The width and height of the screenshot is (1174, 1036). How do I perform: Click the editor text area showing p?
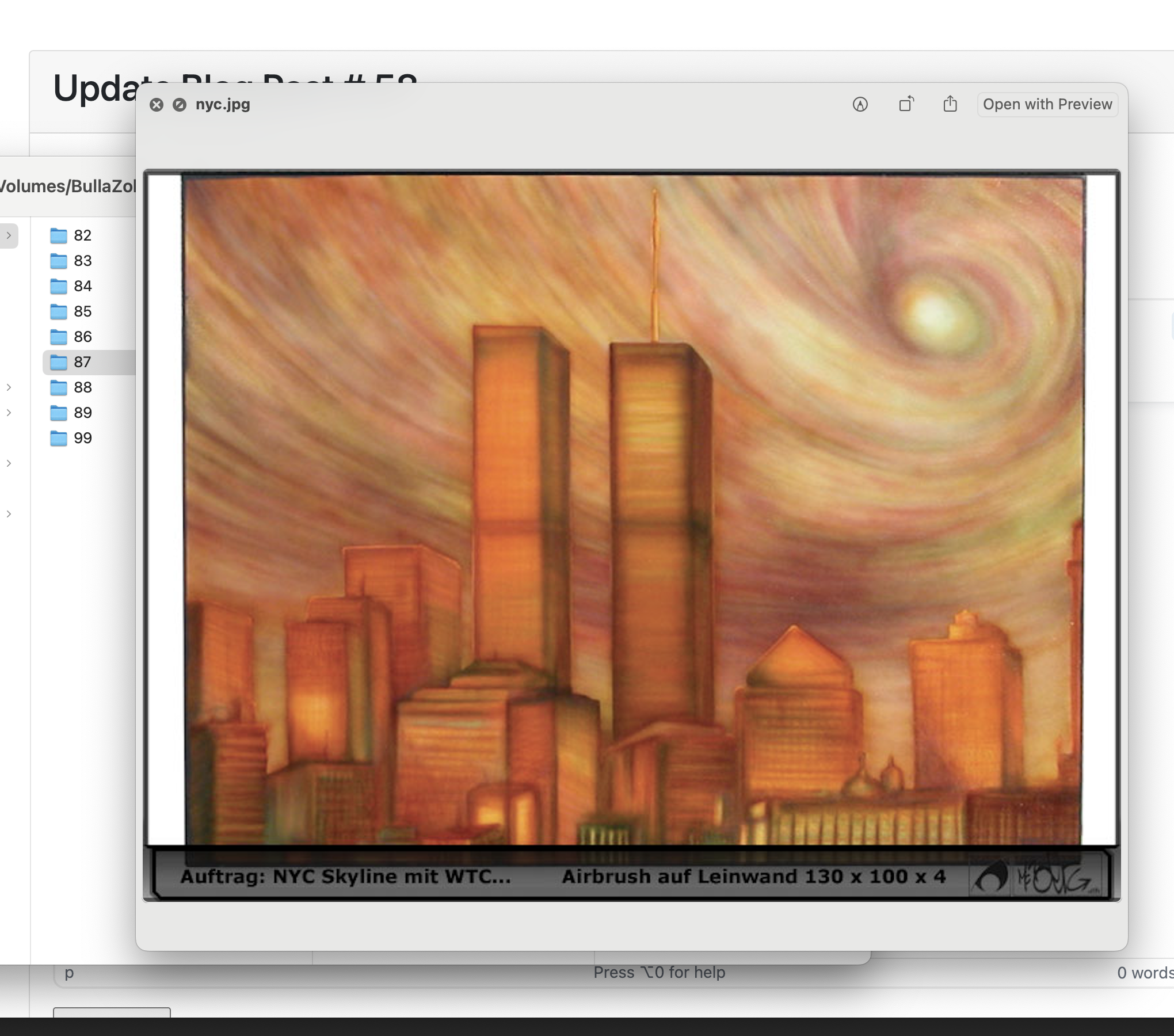pyautogui.click(x=69, y=973)
